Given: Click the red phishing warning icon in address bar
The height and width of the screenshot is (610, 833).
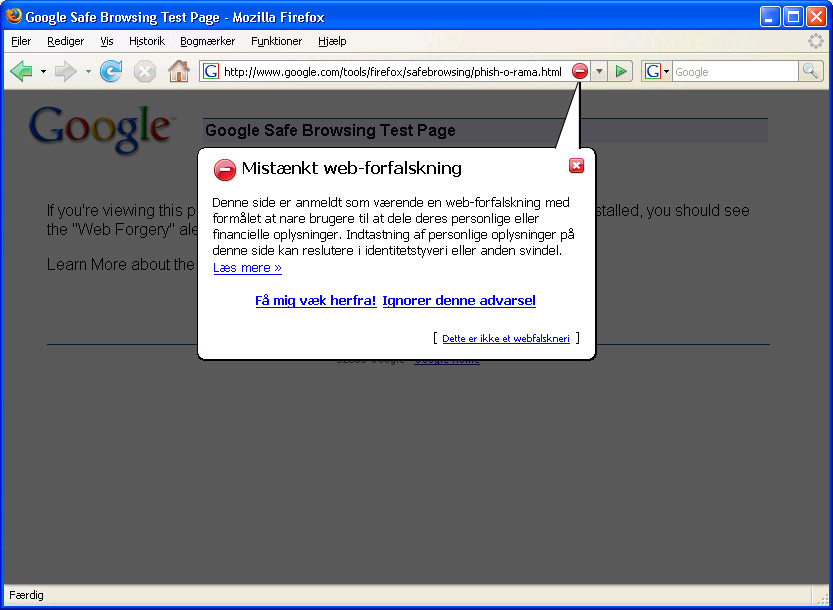Looking at the screenshot, I should (x=580, y=71).
